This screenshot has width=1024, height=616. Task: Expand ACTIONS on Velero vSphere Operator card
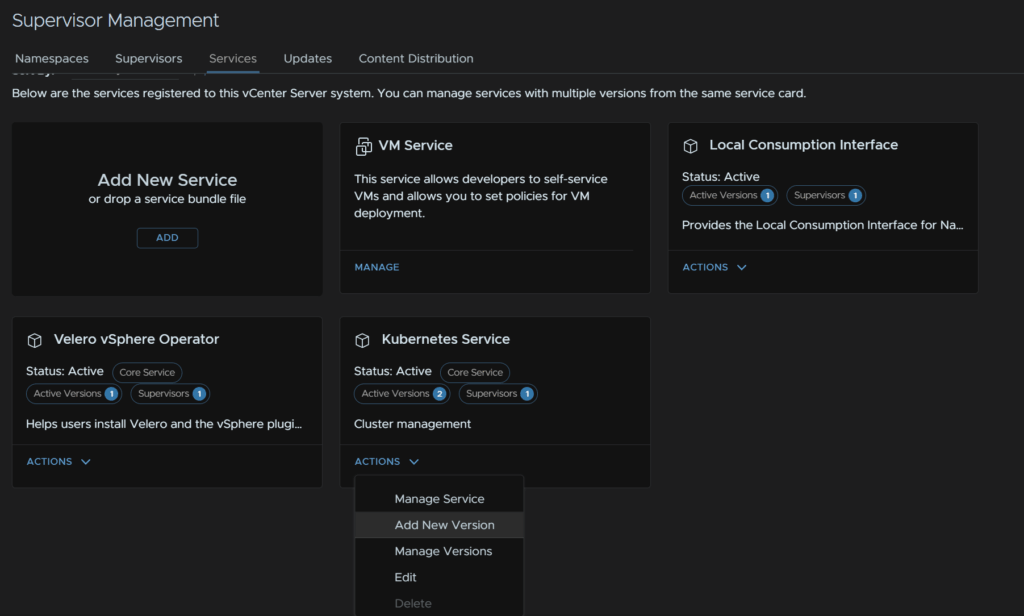coord(59,461)
